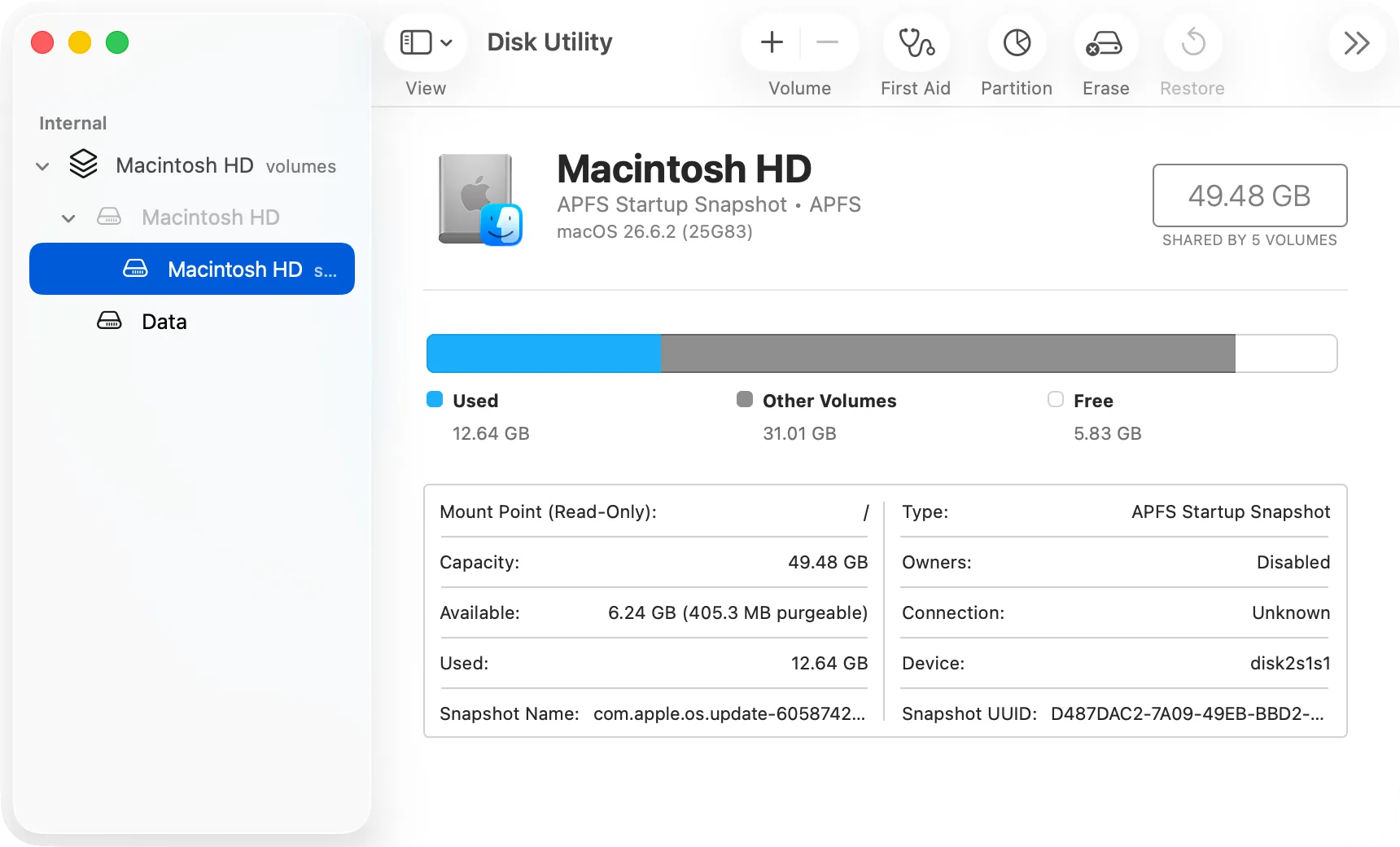Click the Data volume drive icon
This screenshot has width=1400, height=847.
[x=109, y=320]
